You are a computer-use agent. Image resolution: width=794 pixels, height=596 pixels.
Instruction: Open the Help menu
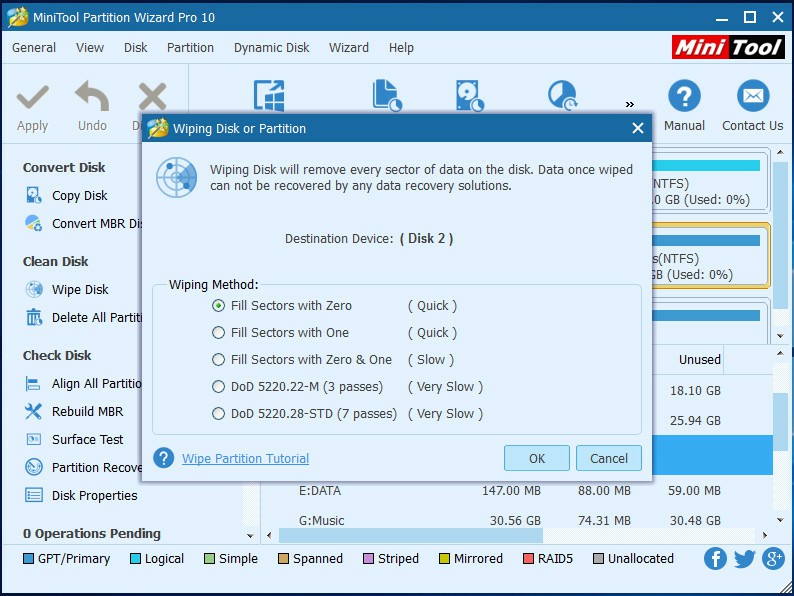pos(401,48)
